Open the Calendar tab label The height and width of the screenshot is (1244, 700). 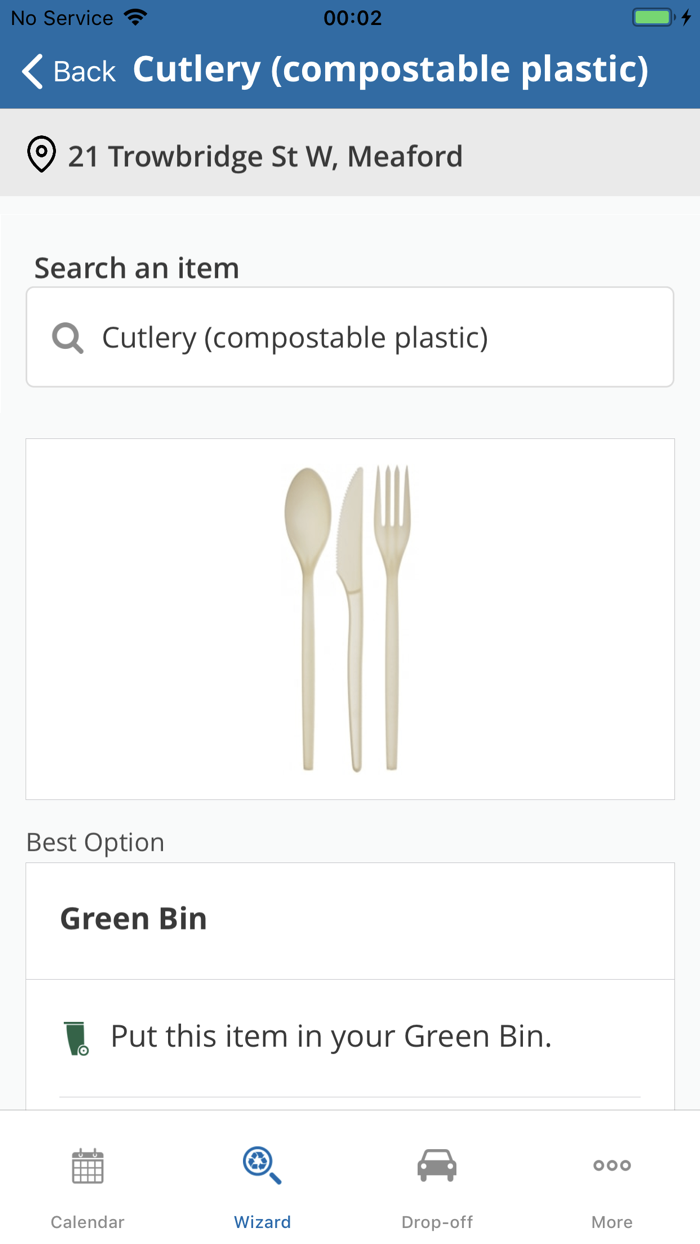pyautogui.click(x=87, y=1222)
